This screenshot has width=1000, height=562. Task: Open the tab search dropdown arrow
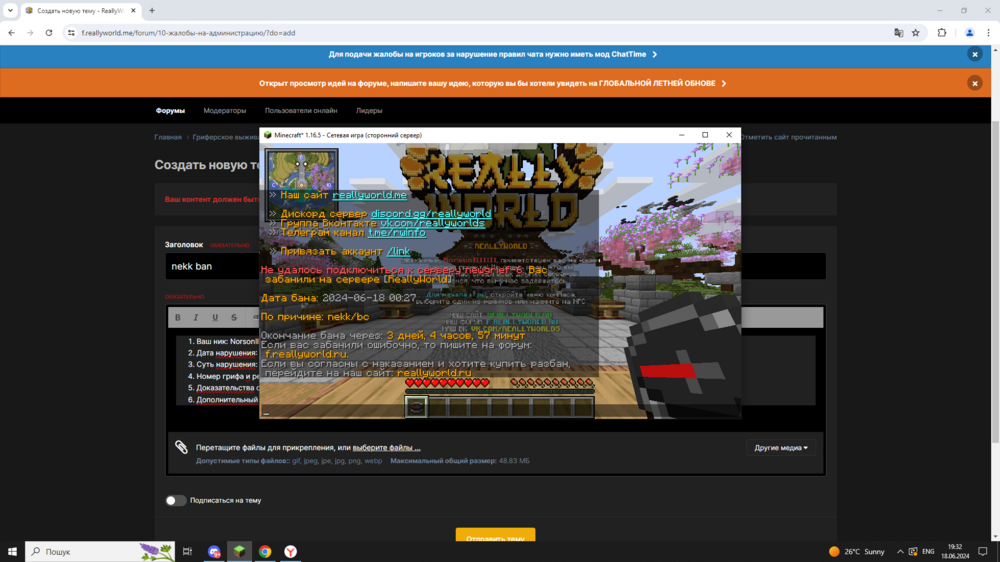[x=10, y=10]
